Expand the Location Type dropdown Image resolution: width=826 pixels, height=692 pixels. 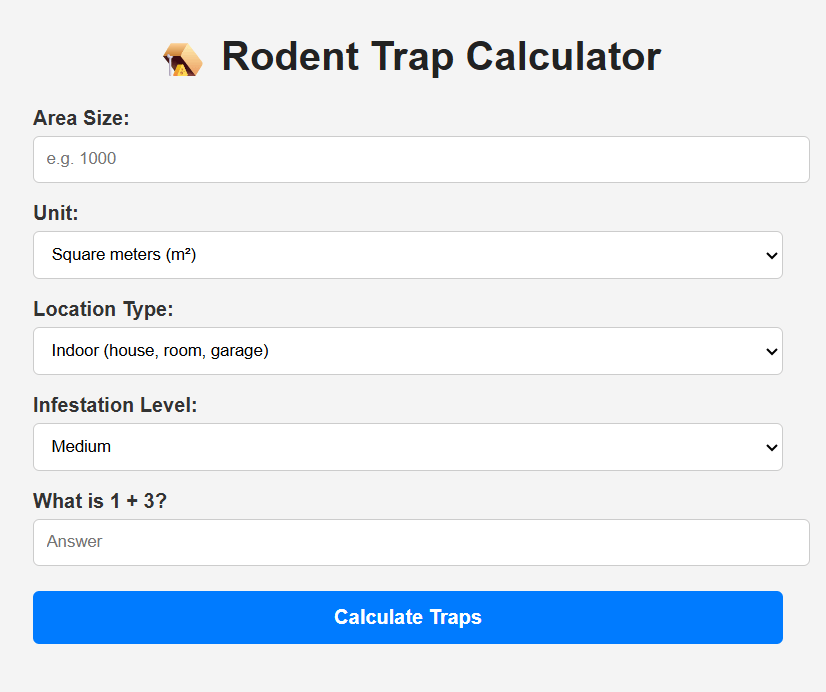pyautogui.click(x=407, y=352)
